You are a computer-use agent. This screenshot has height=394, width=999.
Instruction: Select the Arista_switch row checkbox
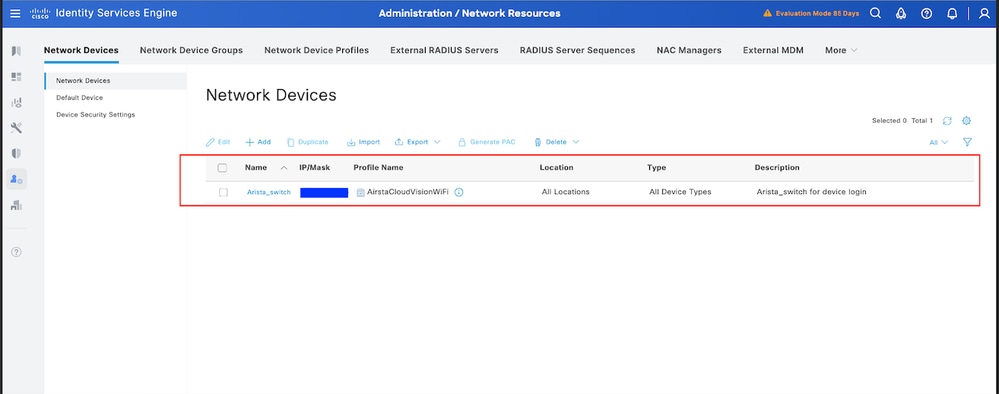point(223,192)
